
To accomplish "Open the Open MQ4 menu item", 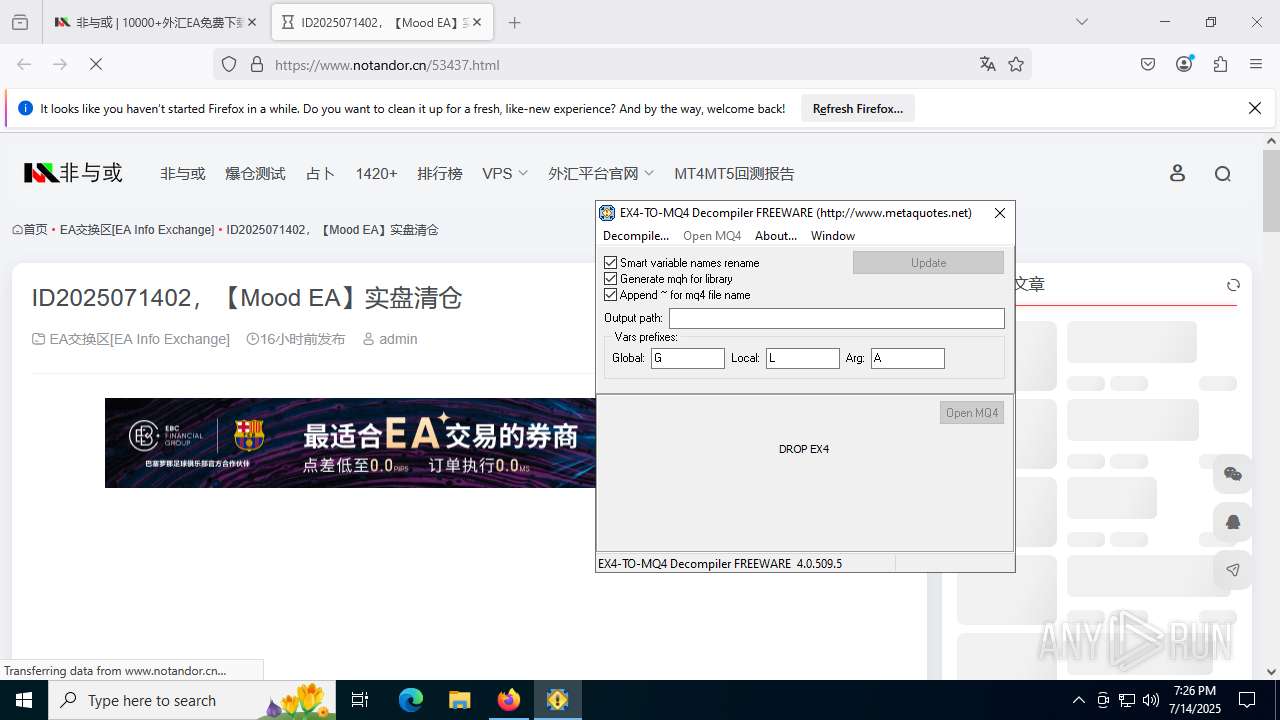I will coord(712,236).
